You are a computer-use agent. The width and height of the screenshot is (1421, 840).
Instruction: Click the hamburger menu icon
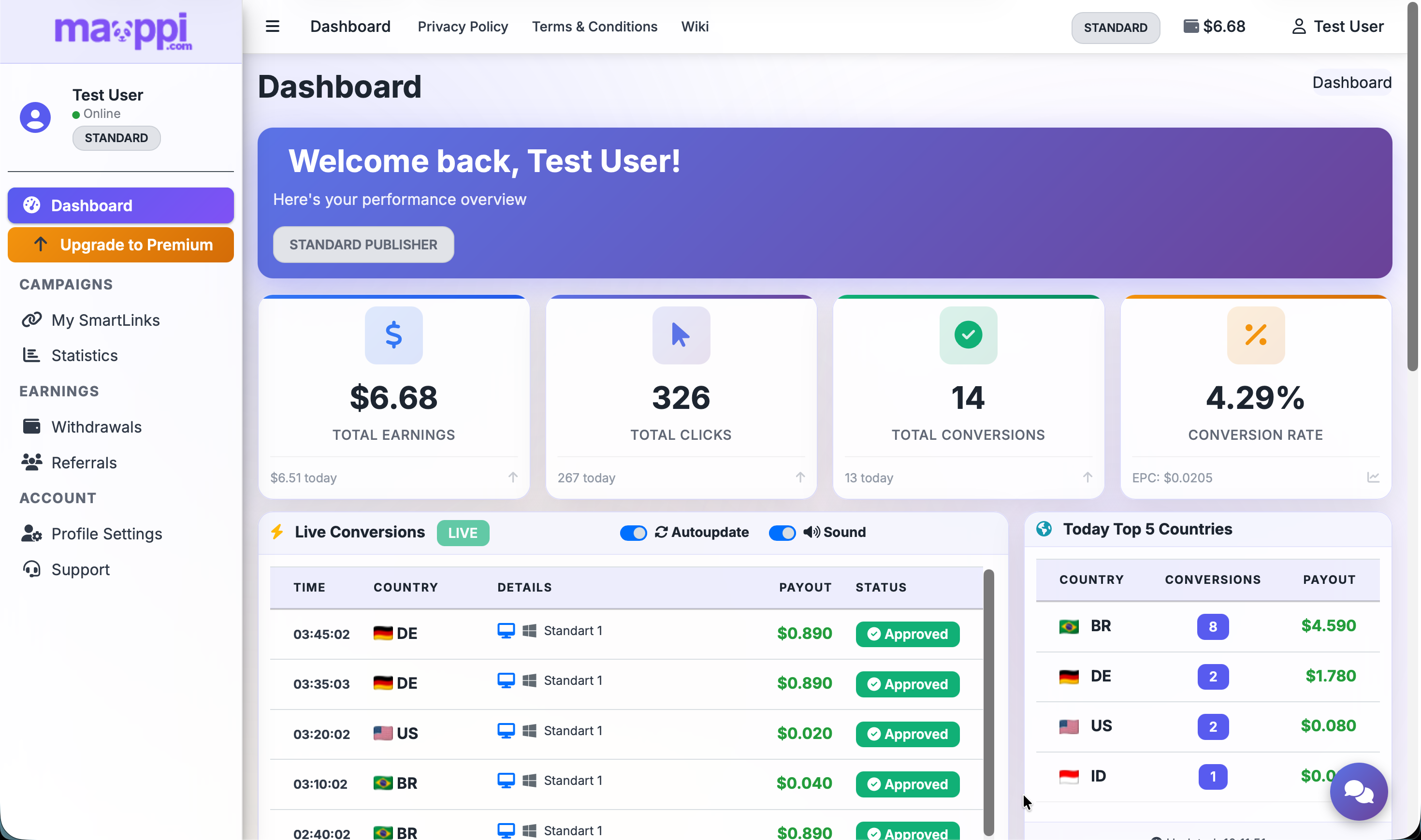[x=272, y=27]
